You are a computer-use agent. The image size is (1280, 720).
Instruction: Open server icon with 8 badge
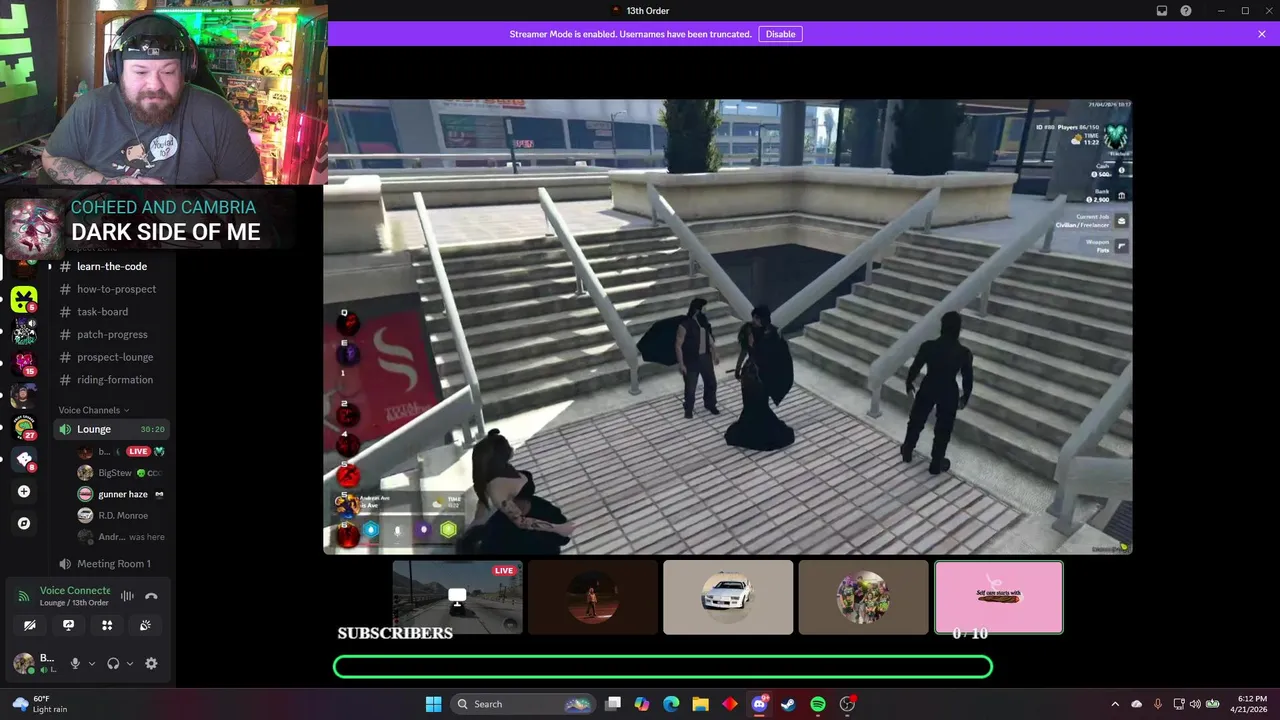[24, 459]
